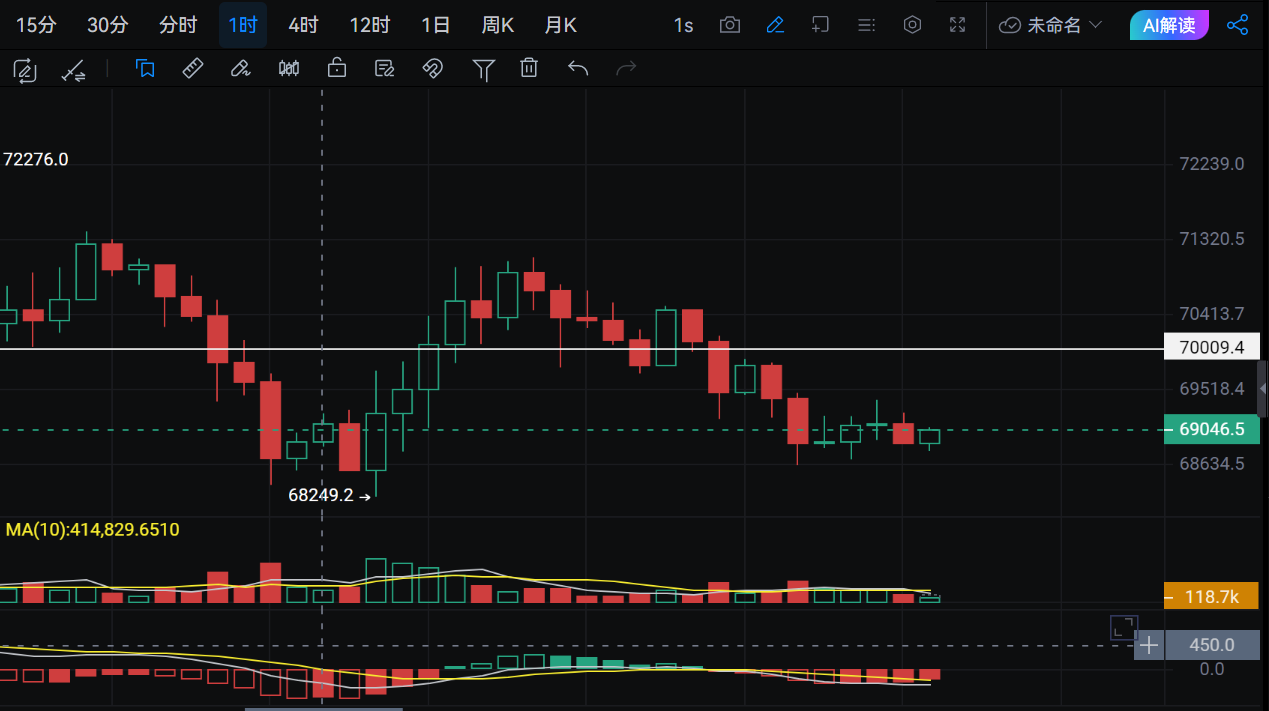Click the AI解读 button
Screen dimensions: 1269x711
point(1169,25)
